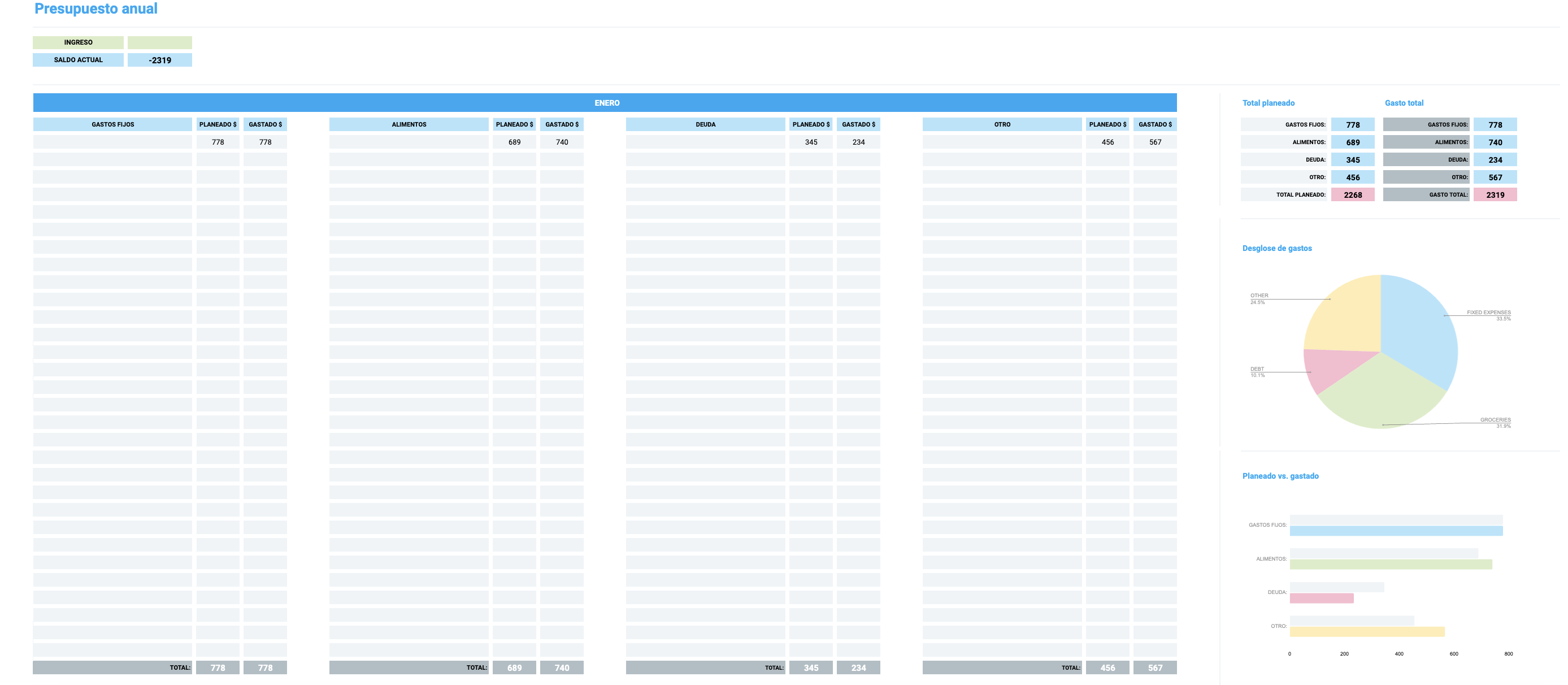Select the 345 planned value under DEUDA
Viewport: 1568px width, 685px height.
(x=811, y=142)
